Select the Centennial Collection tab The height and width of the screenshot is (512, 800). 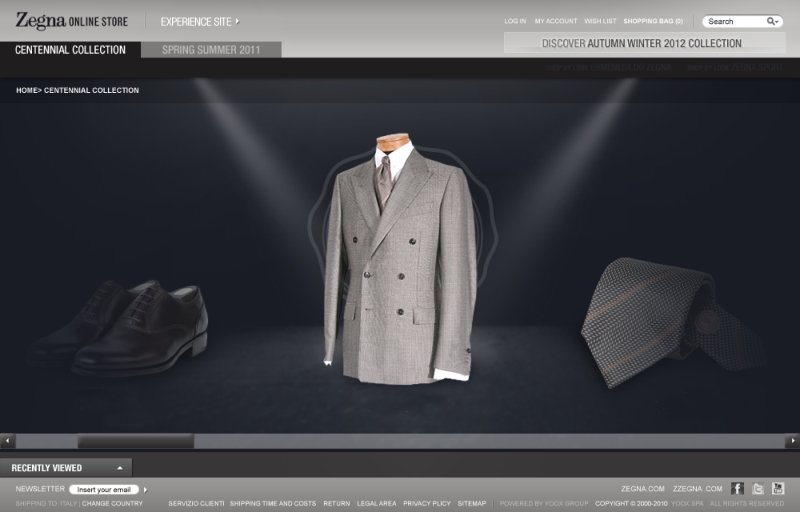pyautogui.click(x=70, y=50)
